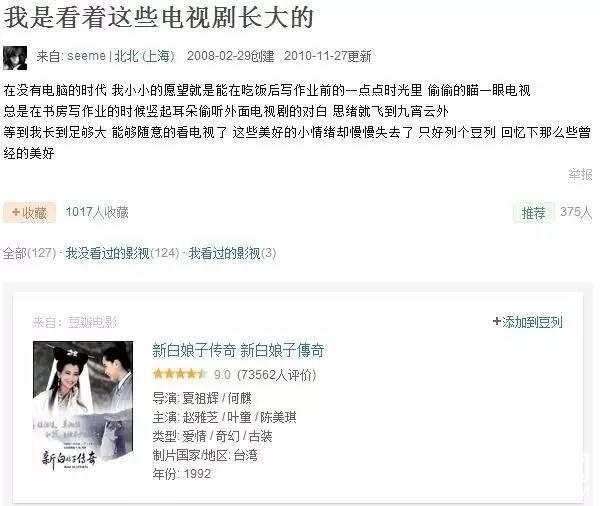View the 1017人收藏 collectors list
The width and height of the screenshot is (600, 506).
97,212
